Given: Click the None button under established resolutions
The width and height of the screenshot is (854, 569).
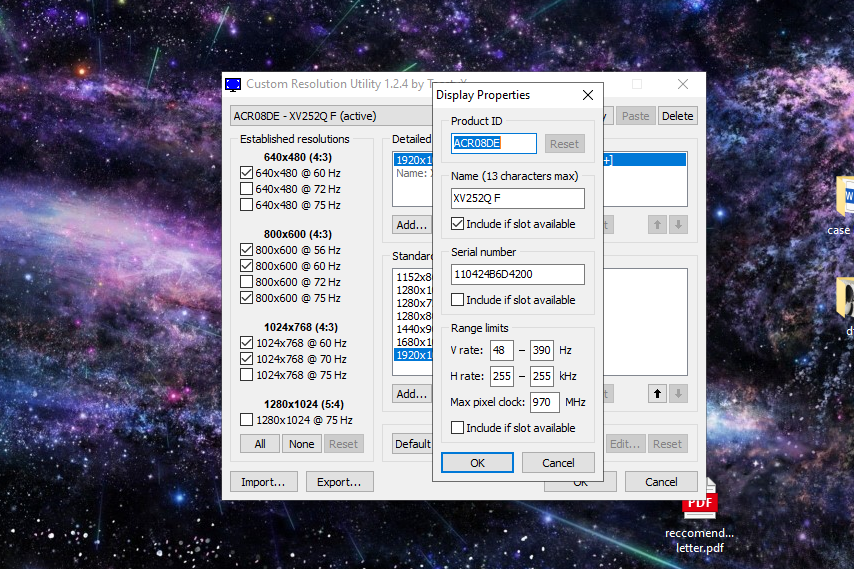Looking at the screenshot, I should coord(301,444).
